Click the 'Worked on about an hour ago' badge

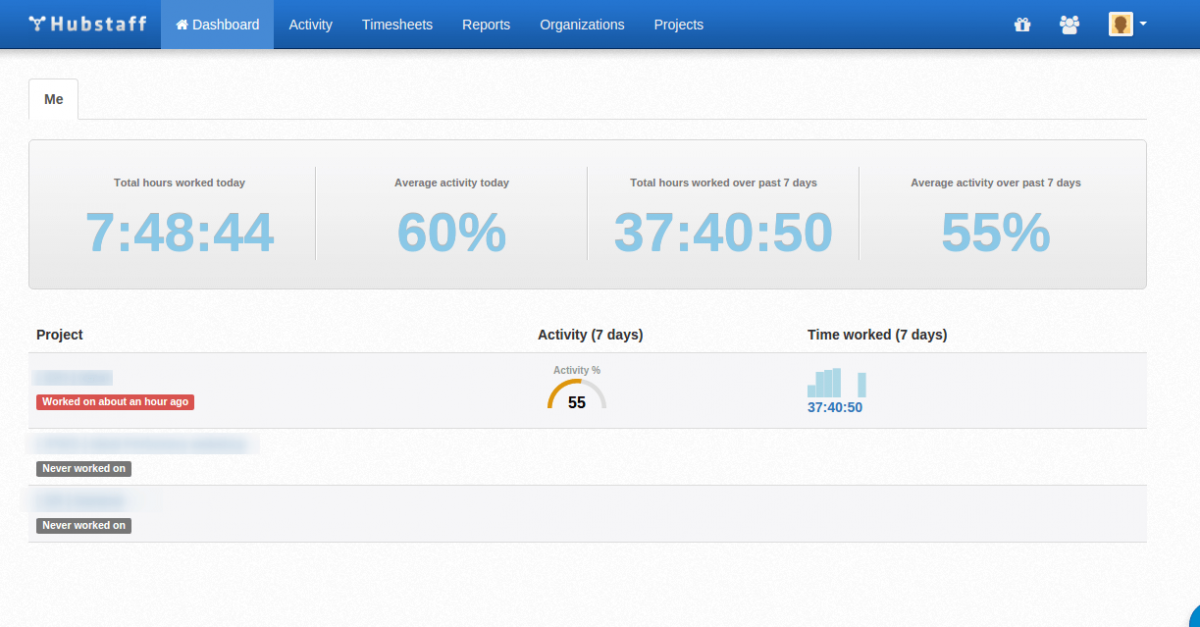point(115,402)
